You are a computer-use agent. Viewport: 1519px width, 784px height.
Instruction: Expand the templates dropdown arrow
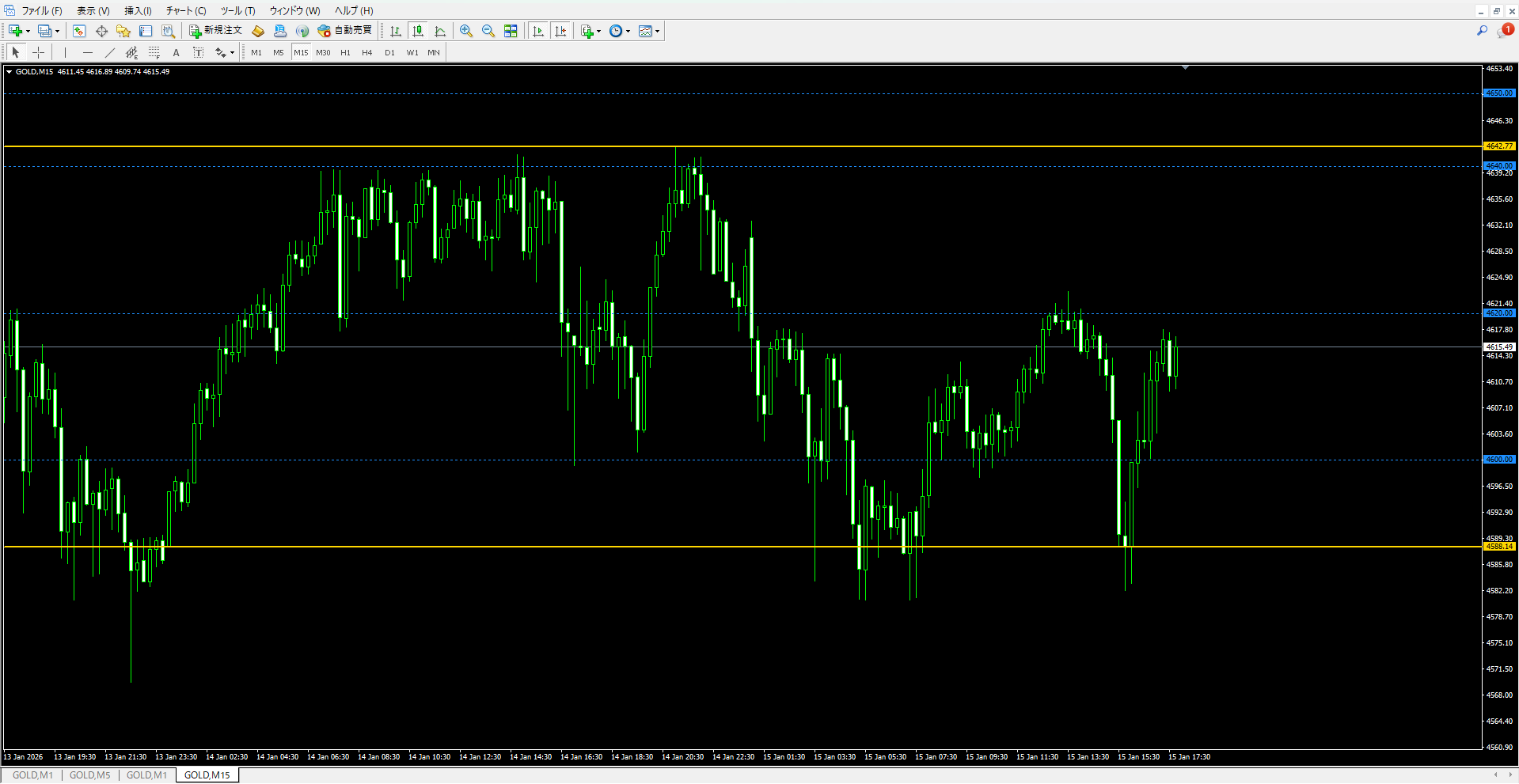coord(657,32)
